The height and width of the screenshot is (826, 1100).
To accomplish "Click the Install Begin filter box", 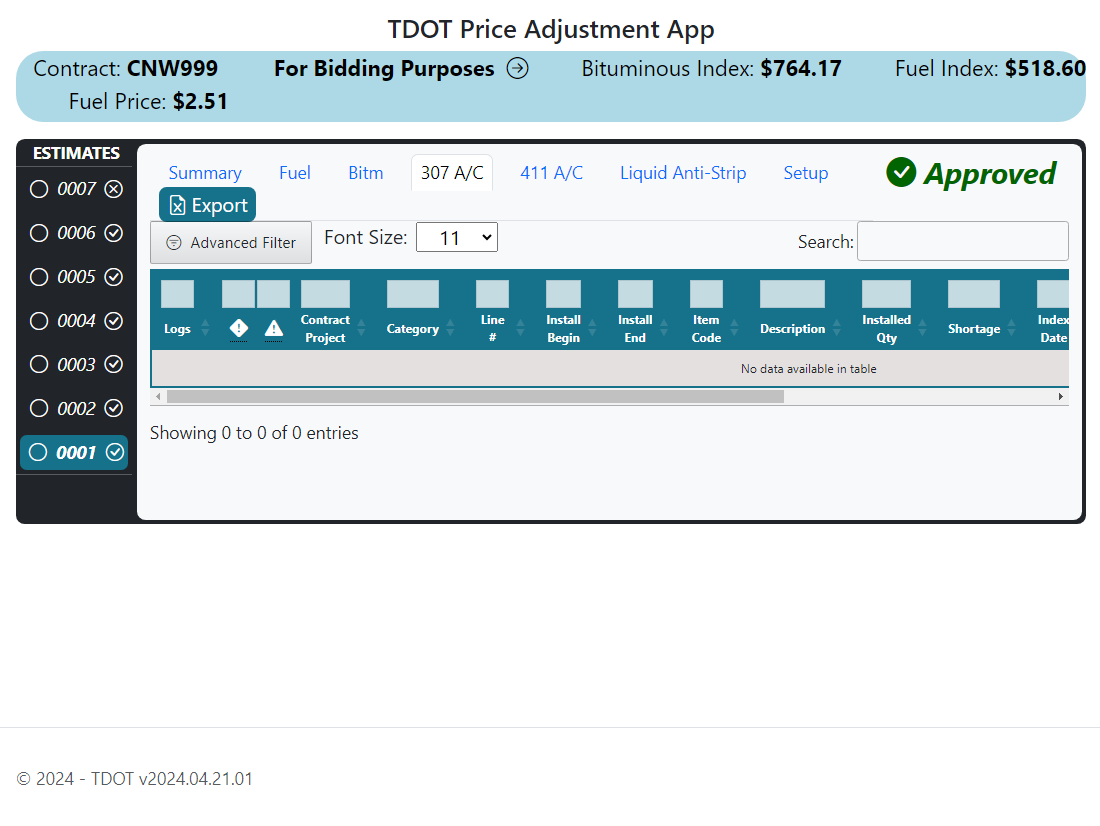I will click(563, 294).
